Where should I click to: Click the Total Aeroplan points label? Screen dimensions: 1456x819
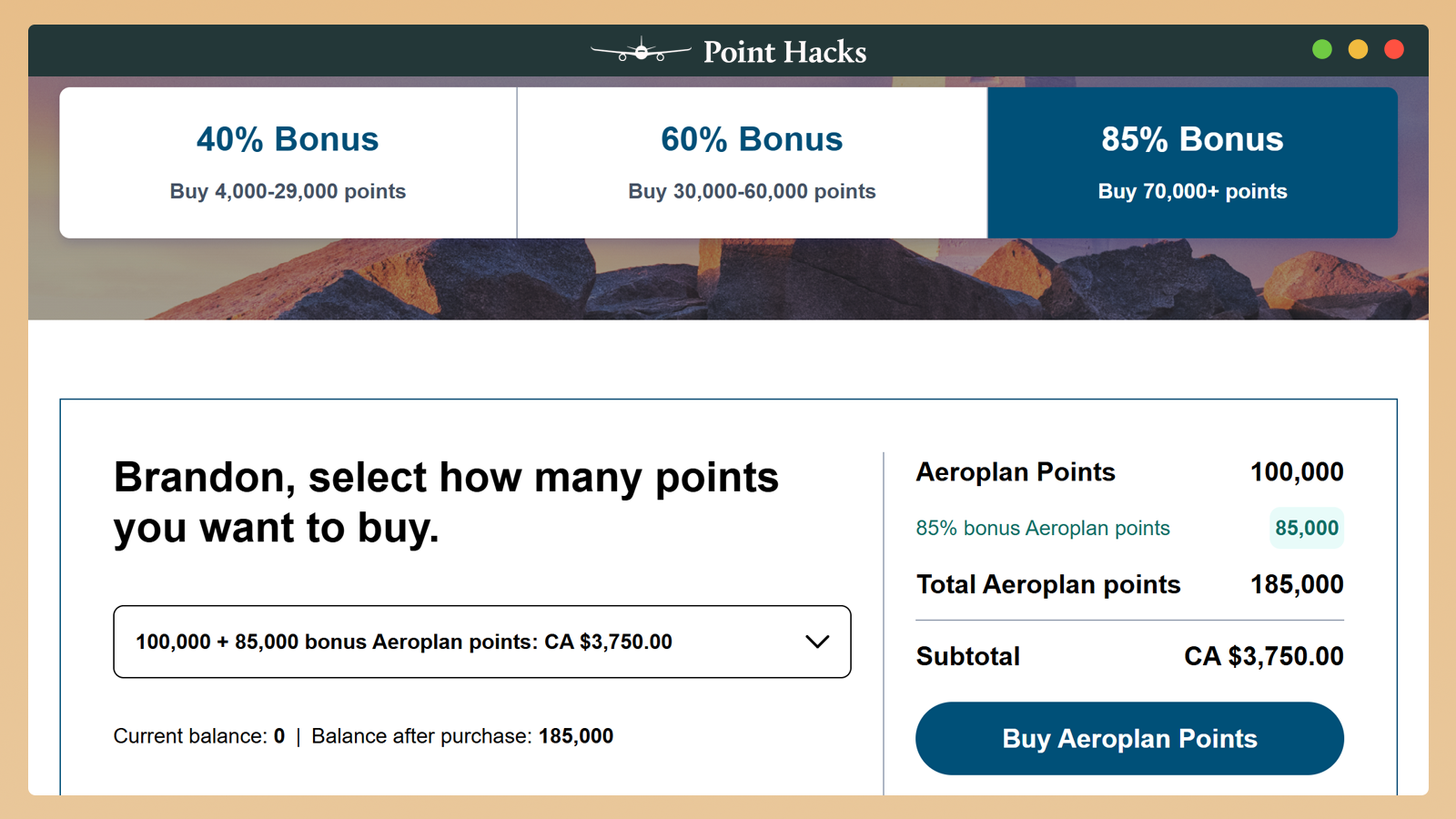pos(1048,584)
